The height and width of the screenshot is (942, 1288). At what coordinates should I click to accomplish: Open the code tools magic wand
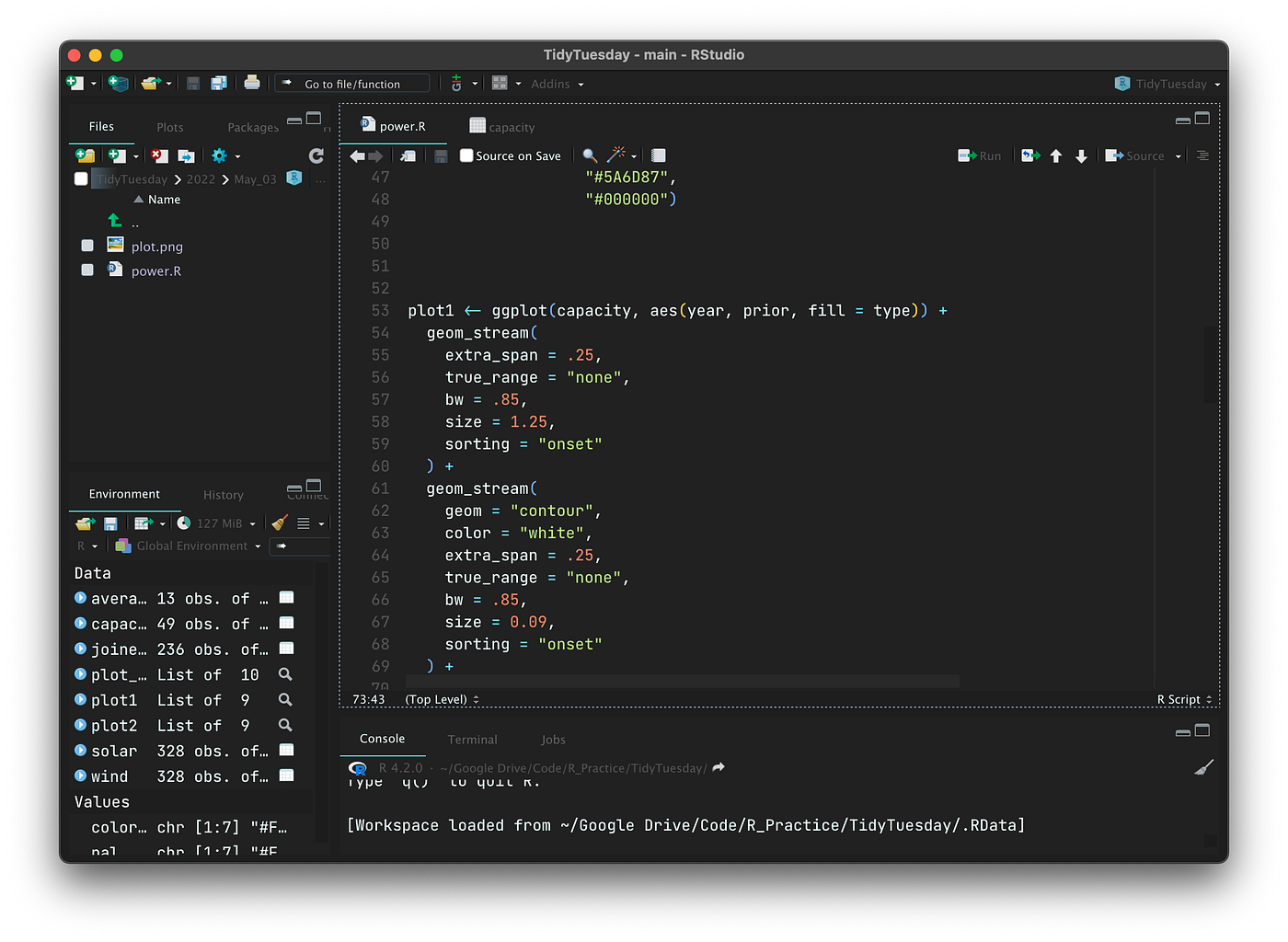pyautogui.click(x=616, y=155)
